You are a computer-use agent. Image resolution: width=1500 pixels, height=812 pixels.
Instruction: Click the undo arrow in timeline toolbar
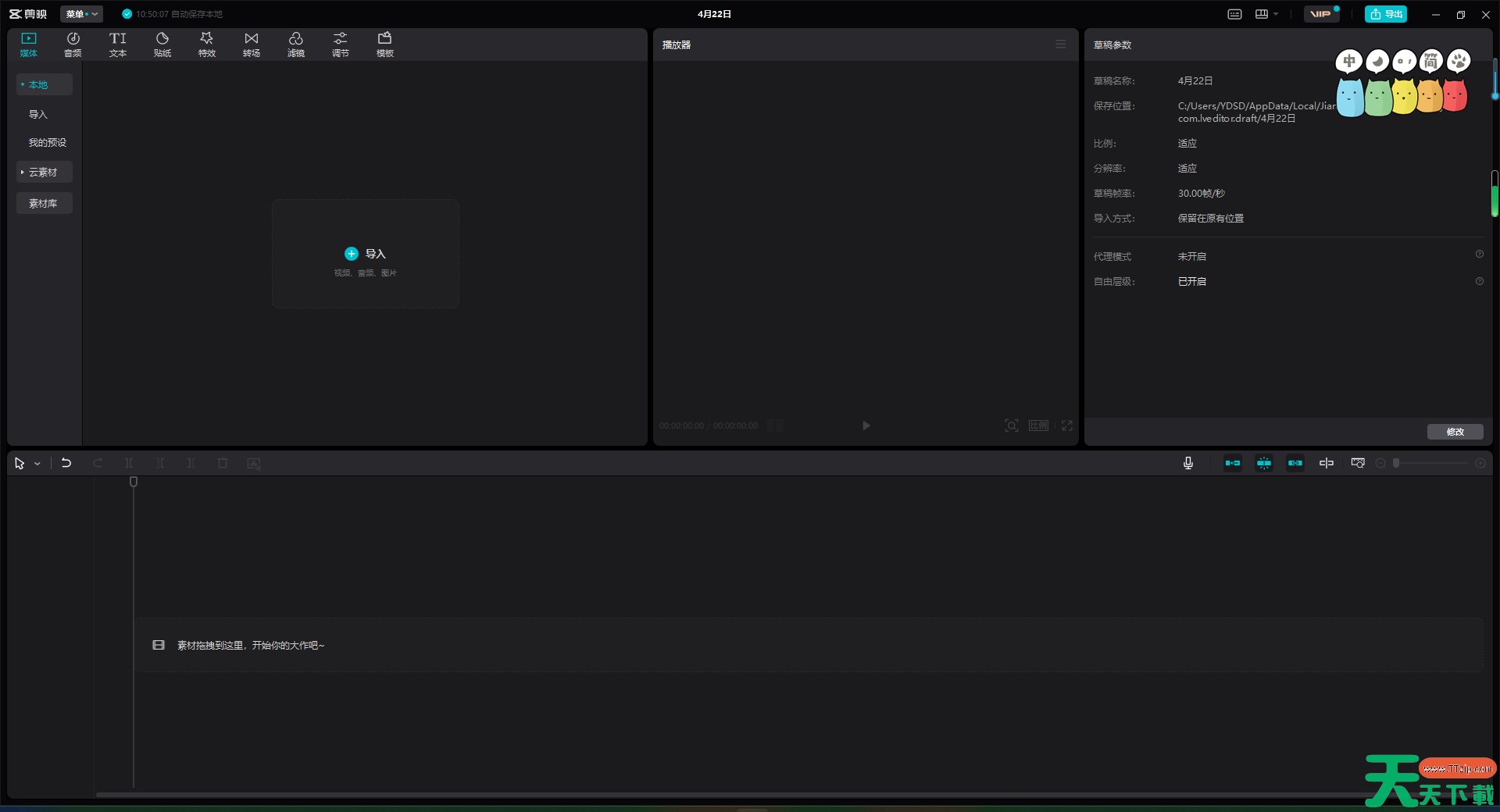(66, 463)
